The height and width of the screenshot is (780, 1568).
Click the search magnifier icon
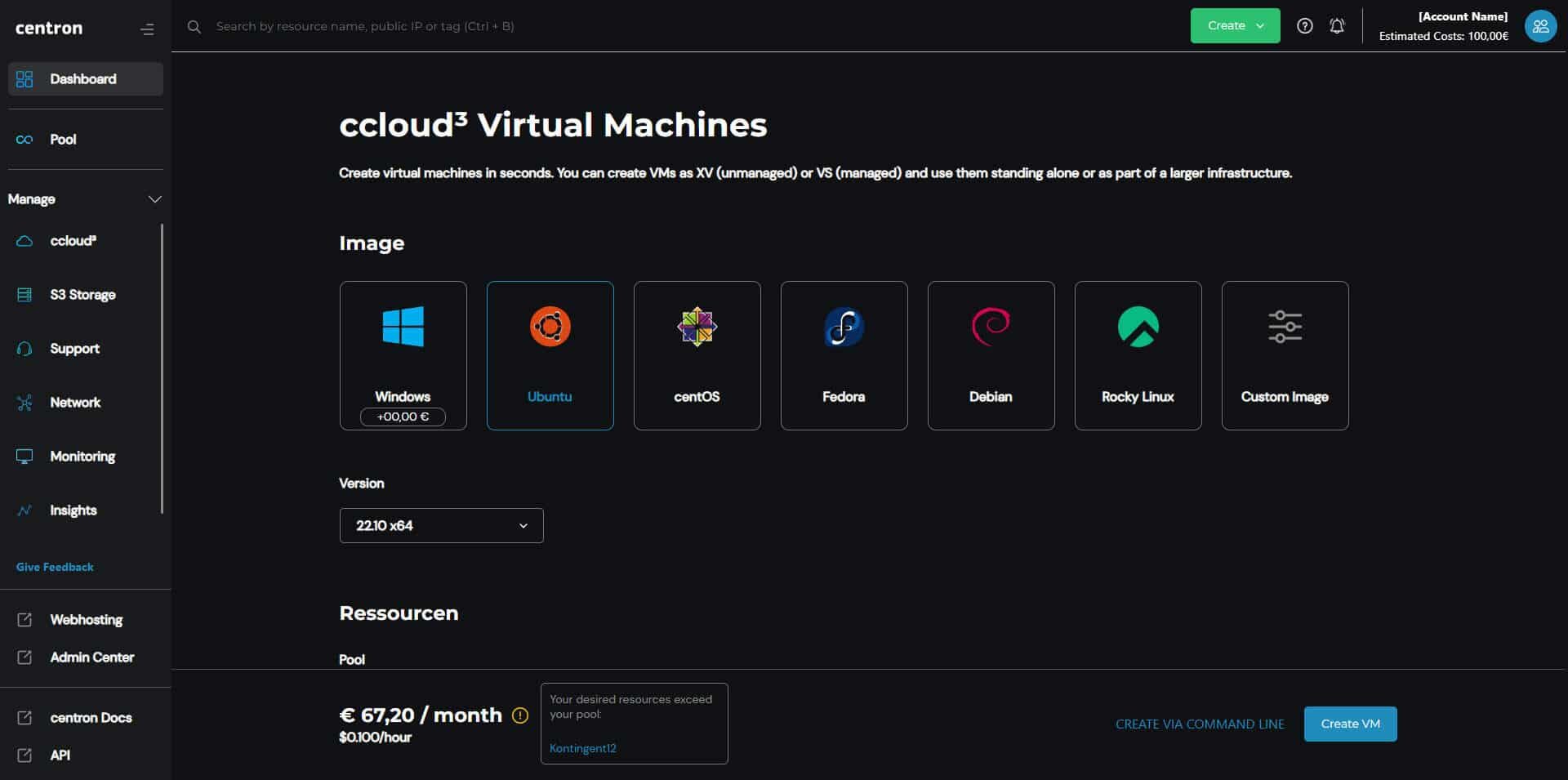coord(194,27)
